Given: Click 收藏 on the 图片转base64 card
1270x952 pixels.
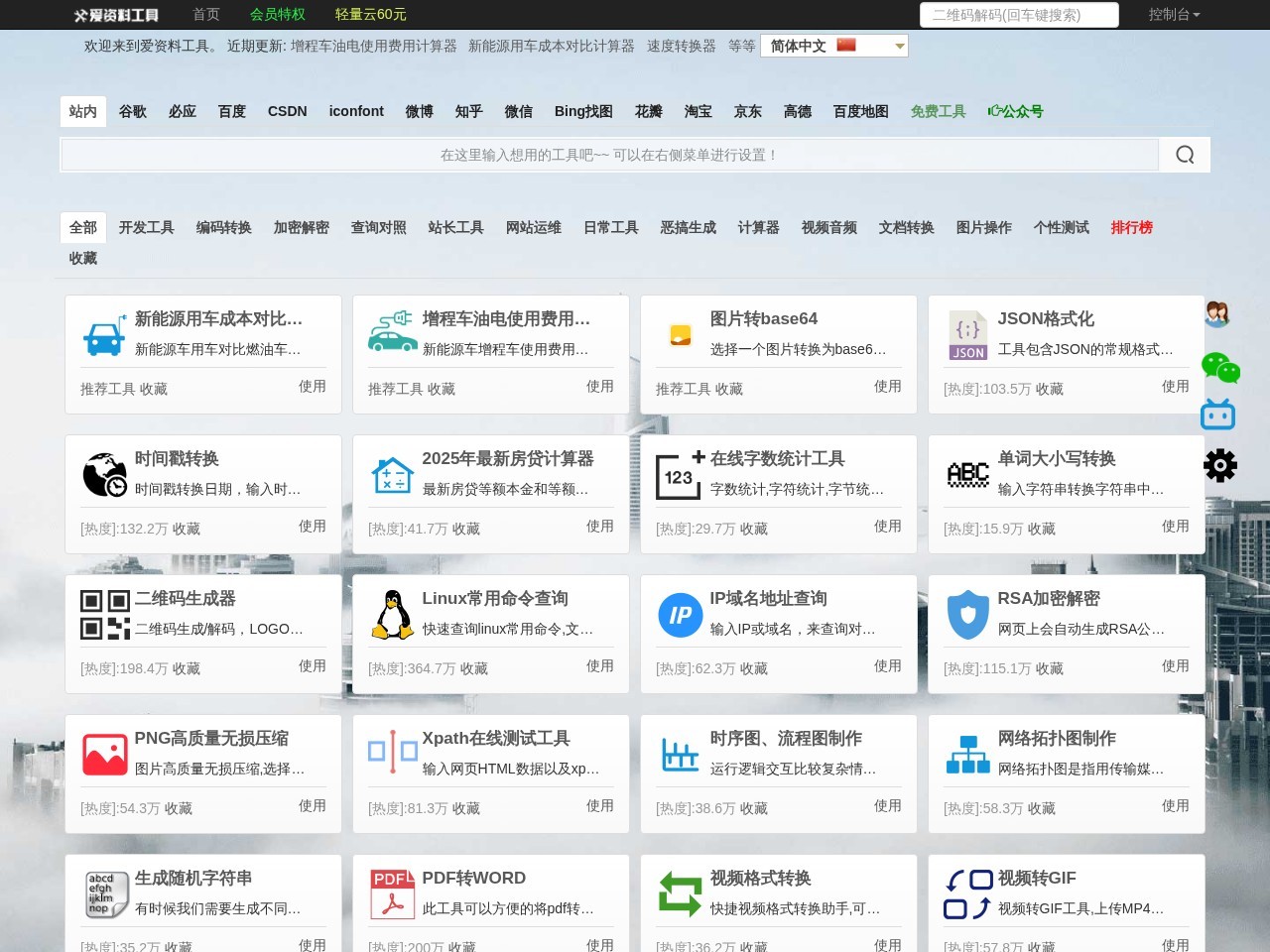Looking at the screenshot, I should tap(729, 389).
